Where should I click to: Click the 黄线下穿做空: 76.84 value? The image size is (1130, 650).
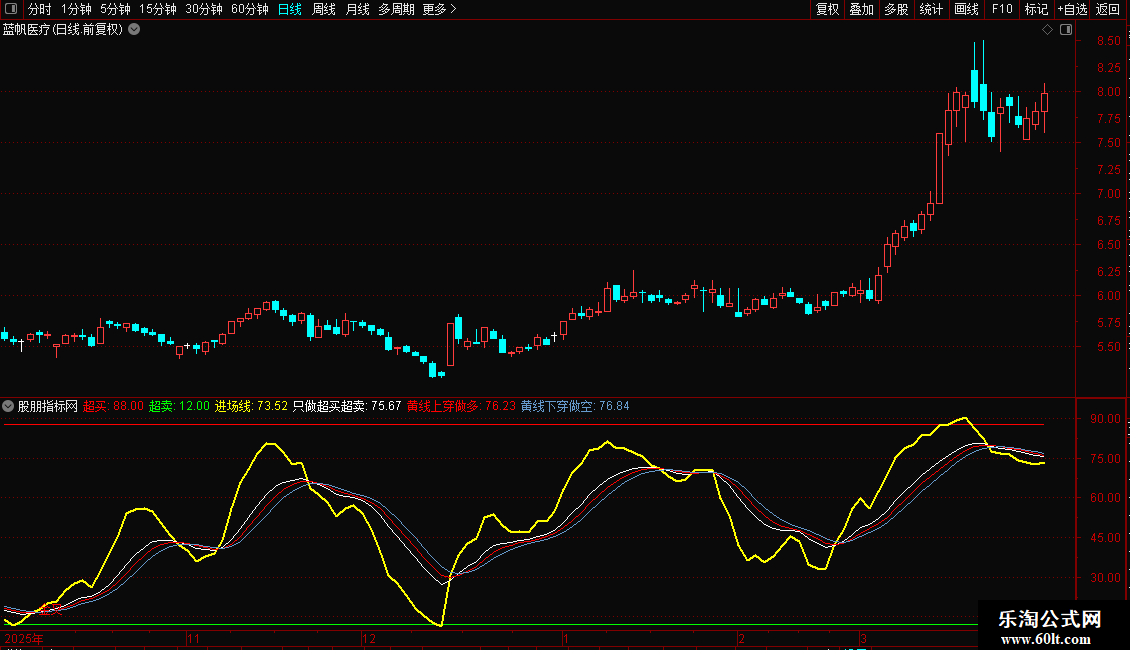[x=575, y=406]
